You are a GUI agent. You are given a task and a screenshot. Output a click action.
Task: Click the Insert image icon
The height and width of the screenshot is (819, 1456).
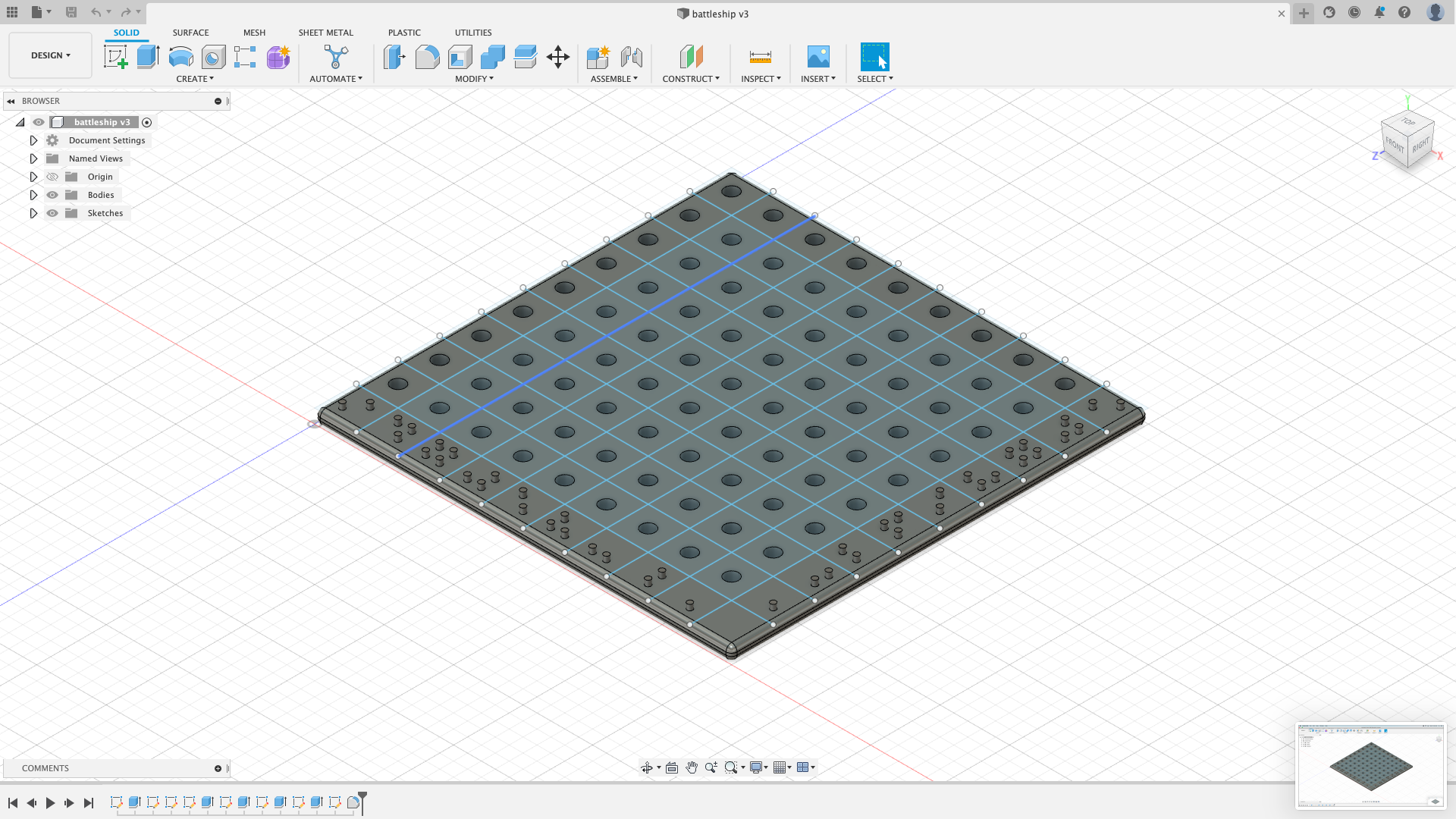(x=818, y=57)
